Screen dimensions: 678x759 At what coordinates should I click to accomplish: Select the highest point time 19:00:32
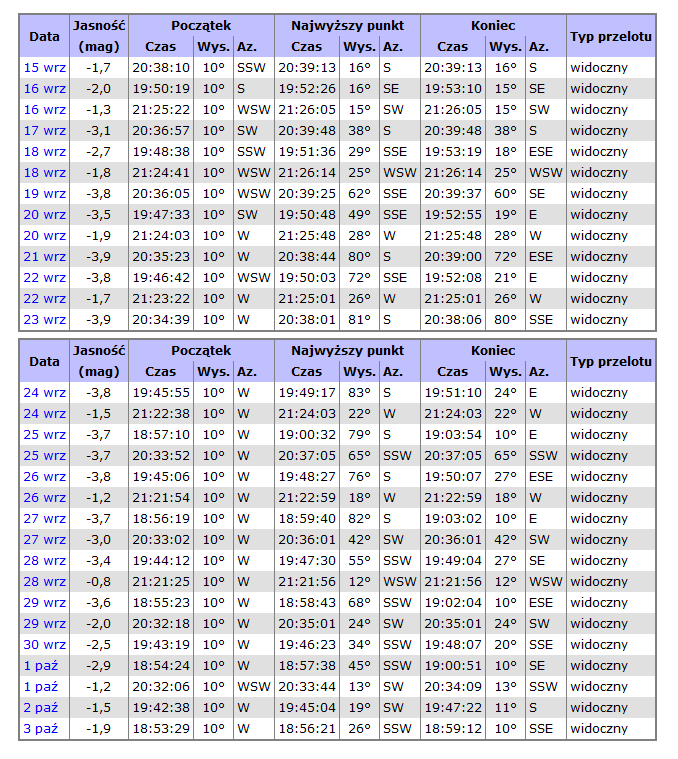pyautogui.click(x=307, y=435)
